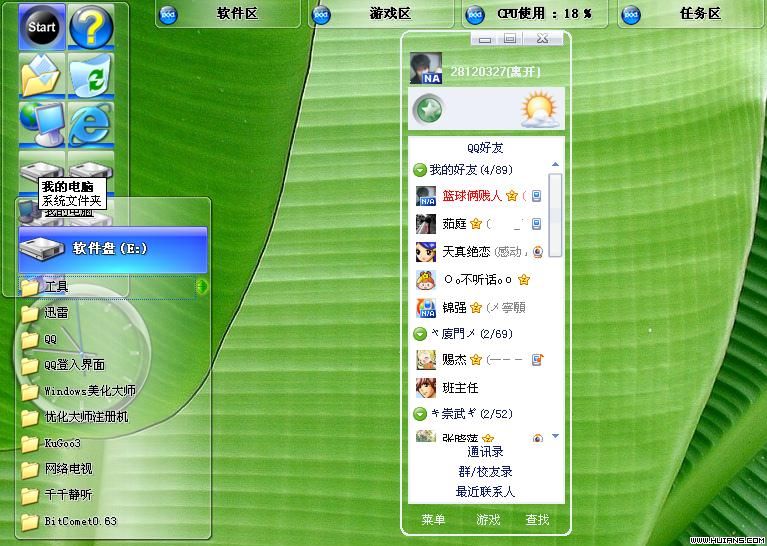
Task: Open the 千千静听 folder
Action: [x=56, y=495]
